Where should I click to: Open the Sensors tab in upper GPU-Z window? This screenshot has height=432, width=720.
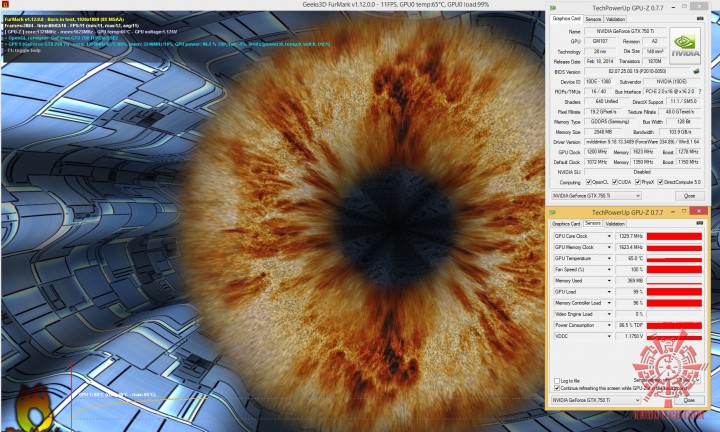click(593, 19)
